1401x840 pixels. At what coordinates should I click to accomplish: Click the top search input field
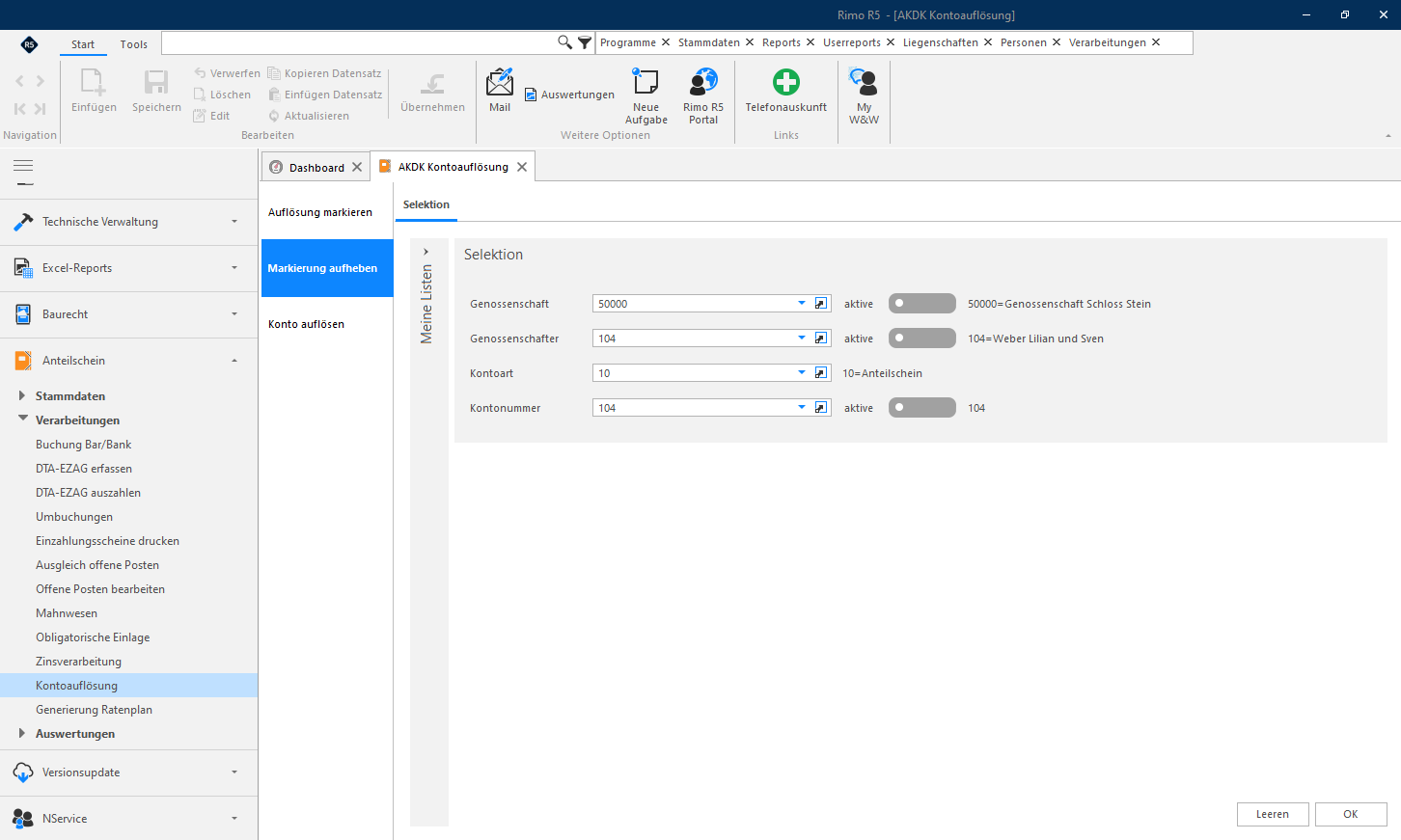(x=358, y=42)
